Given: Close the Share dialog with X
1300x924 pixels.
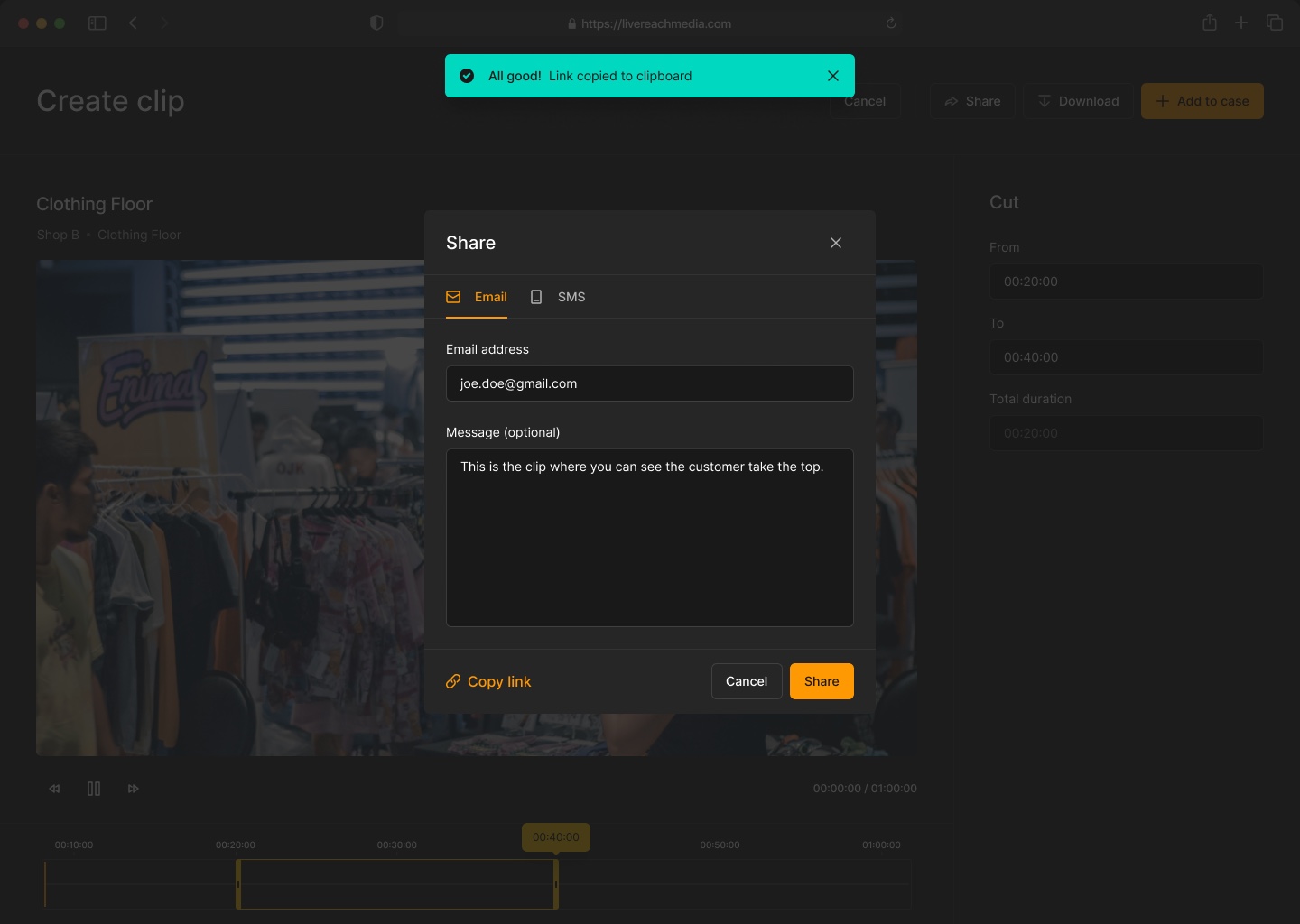Looking at the screenshot, I should (x=836, y=243).
